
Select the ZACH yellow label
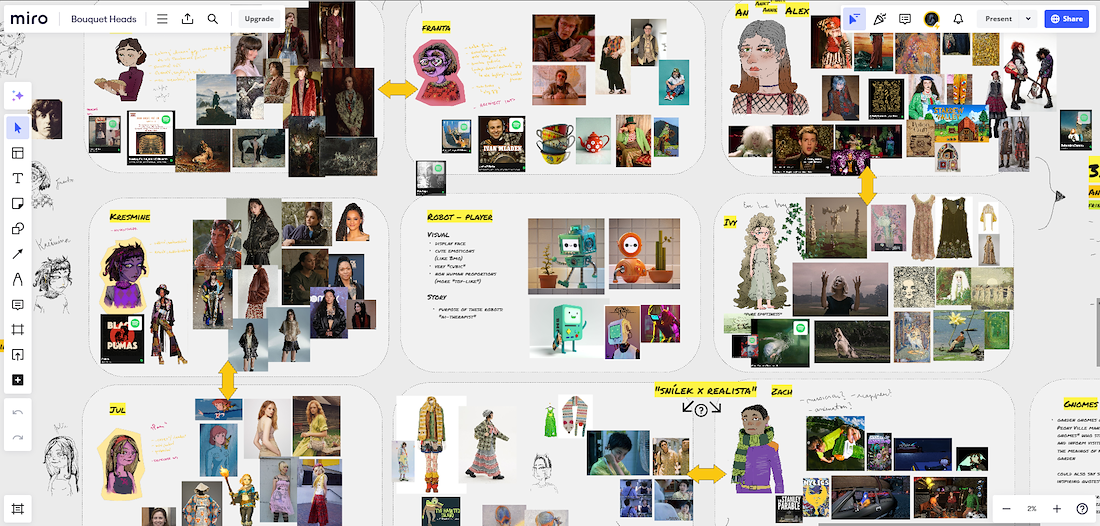click(782, 391)
